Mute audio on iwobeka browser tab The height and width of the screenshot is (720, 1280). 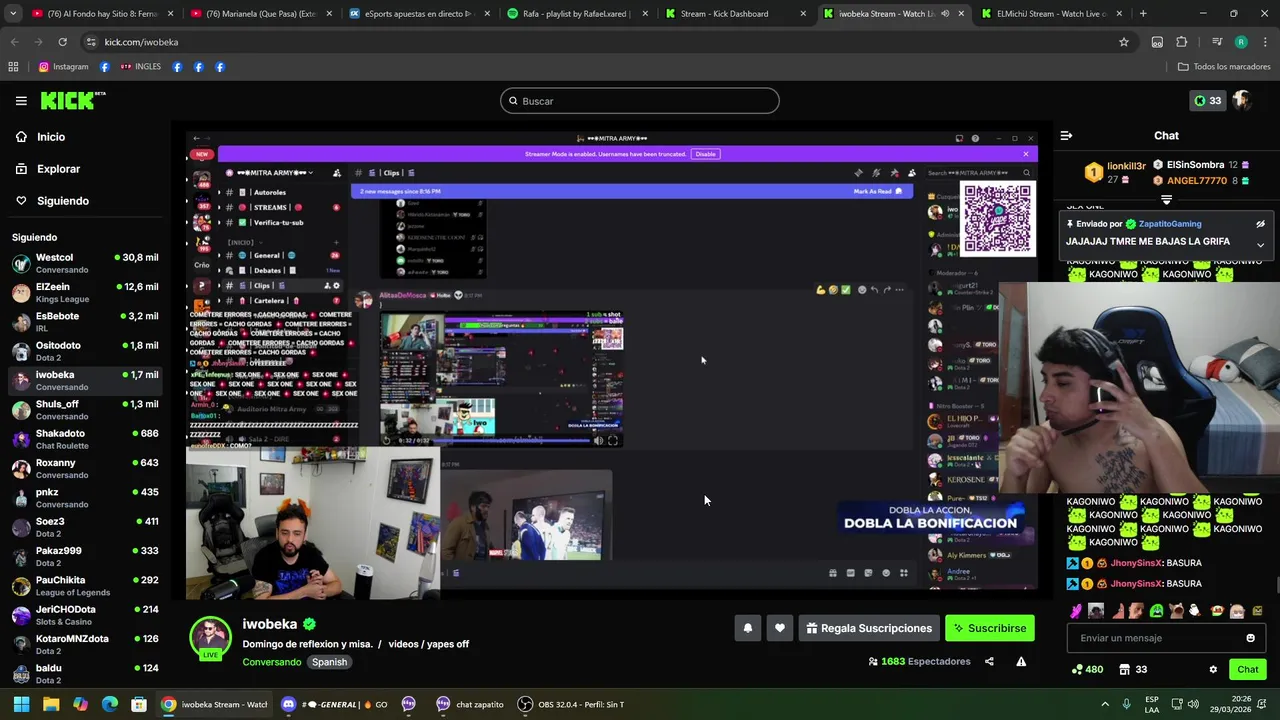[945, 14]
